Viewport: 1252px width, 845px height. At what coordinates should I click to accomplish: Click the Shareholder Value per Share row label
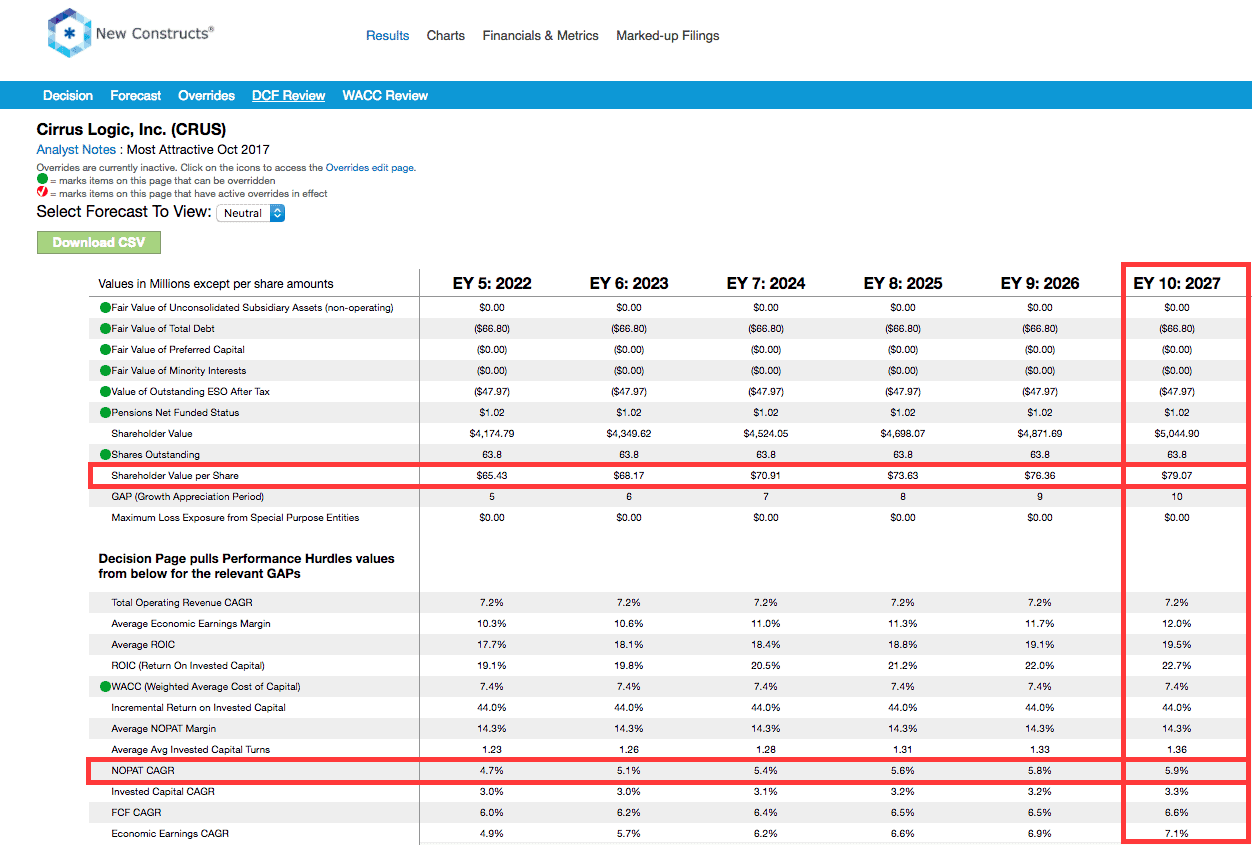click(x=175, y=476)
